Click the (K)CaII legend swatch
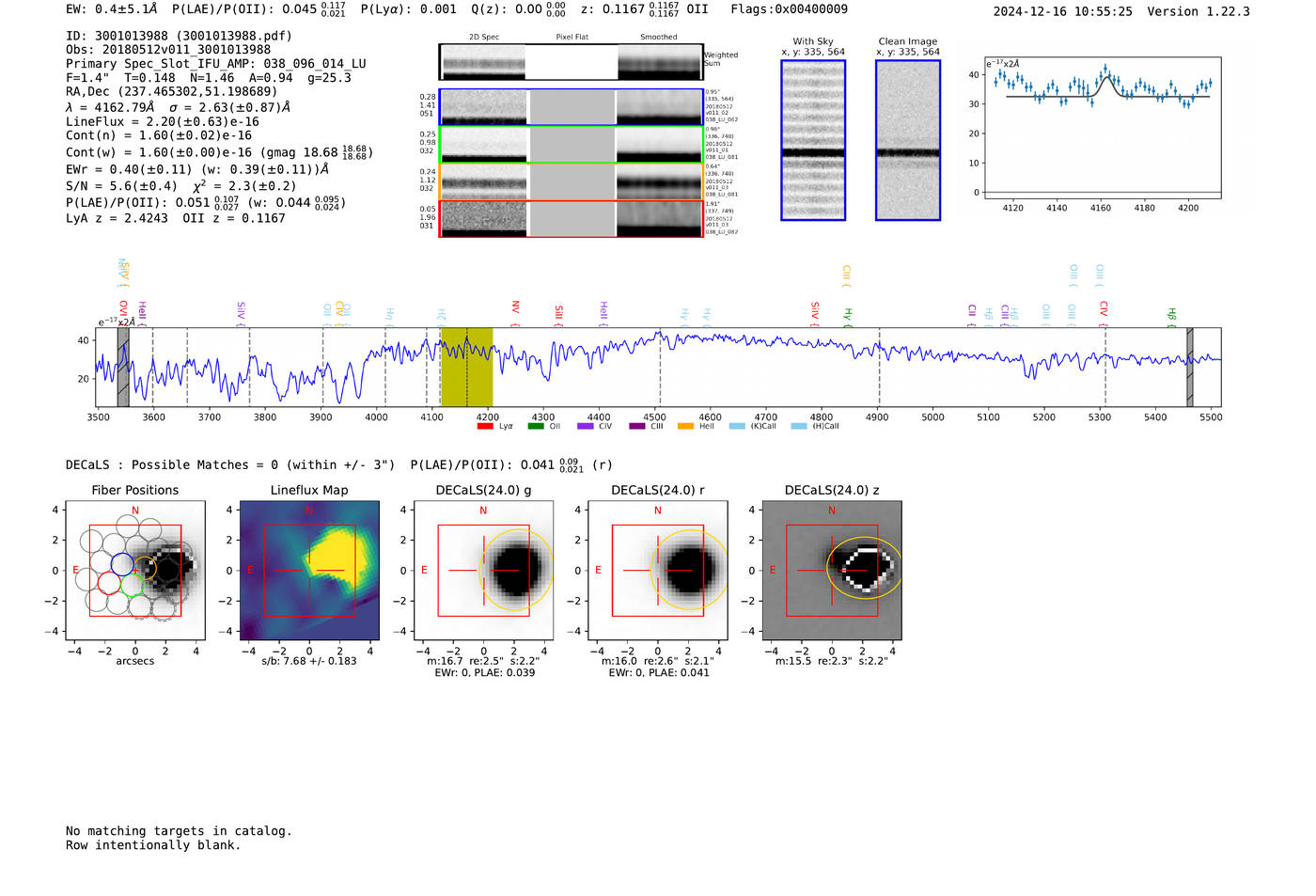Viewport: 1316px width, 896px height. tap(737, 426)
